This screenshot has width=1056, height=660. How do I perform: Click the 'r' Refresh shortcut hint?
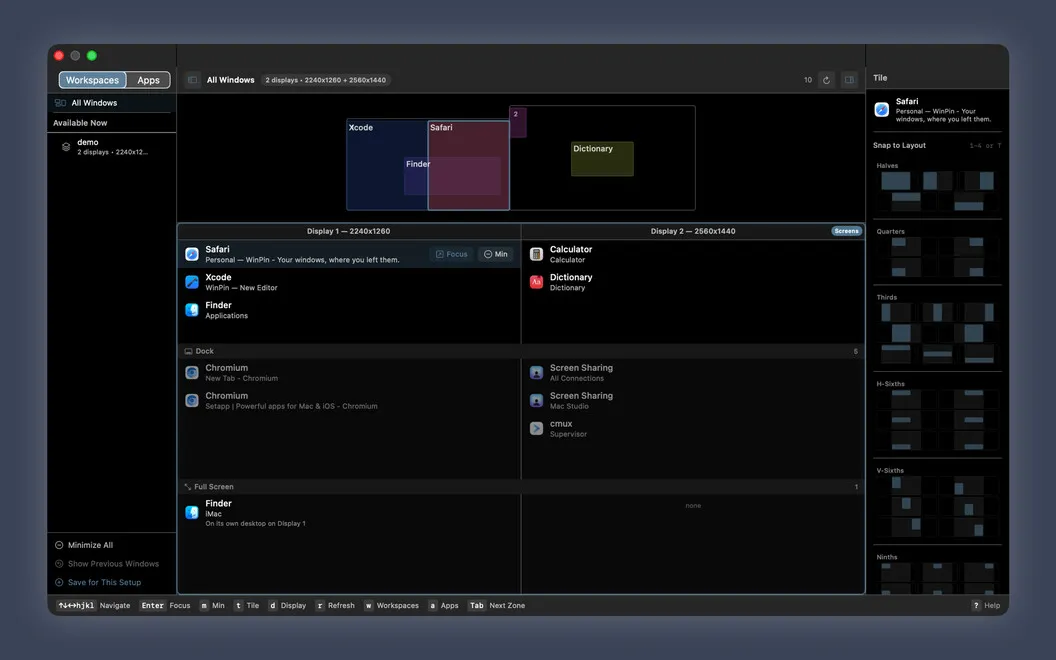coord(335,605)
